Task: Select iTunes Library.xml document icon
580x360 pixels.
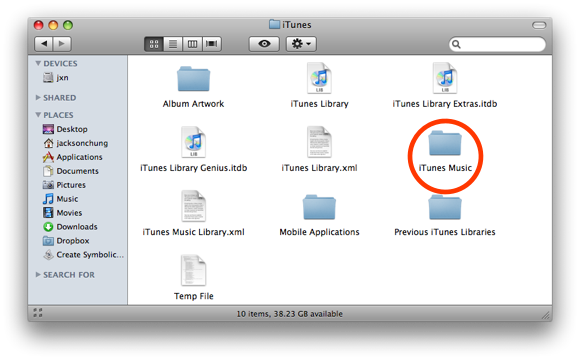Action: tap(319, 142)
